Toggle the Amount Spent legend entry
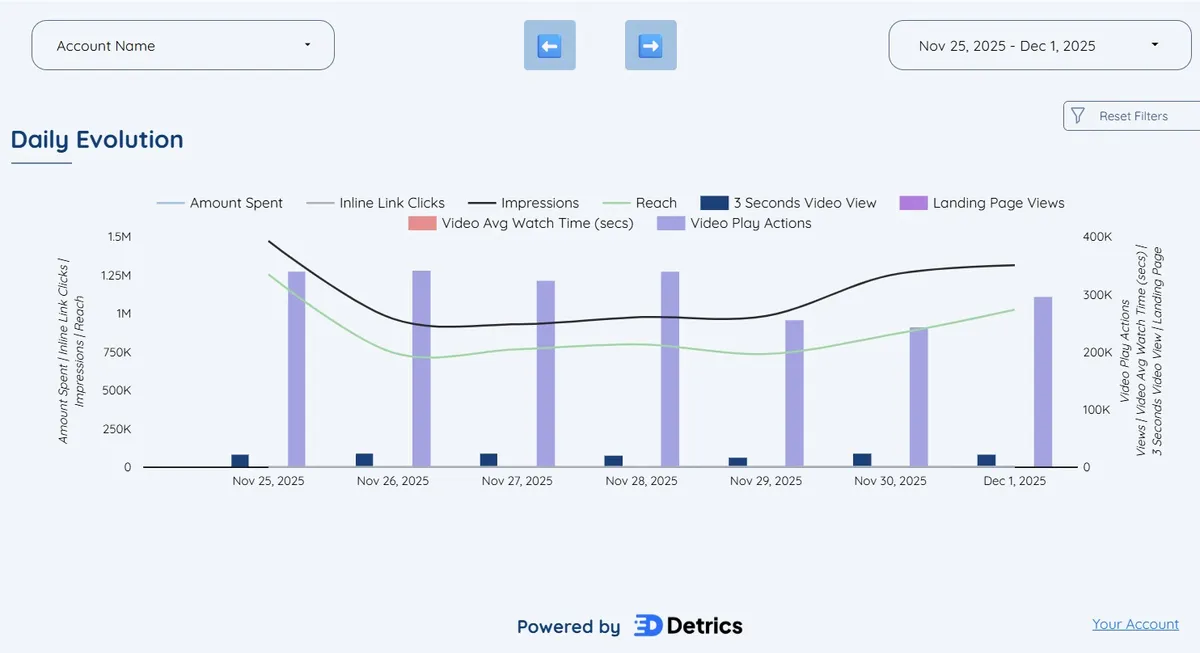The width and height of the screenshot is (1200, 653). click(235, 202)
